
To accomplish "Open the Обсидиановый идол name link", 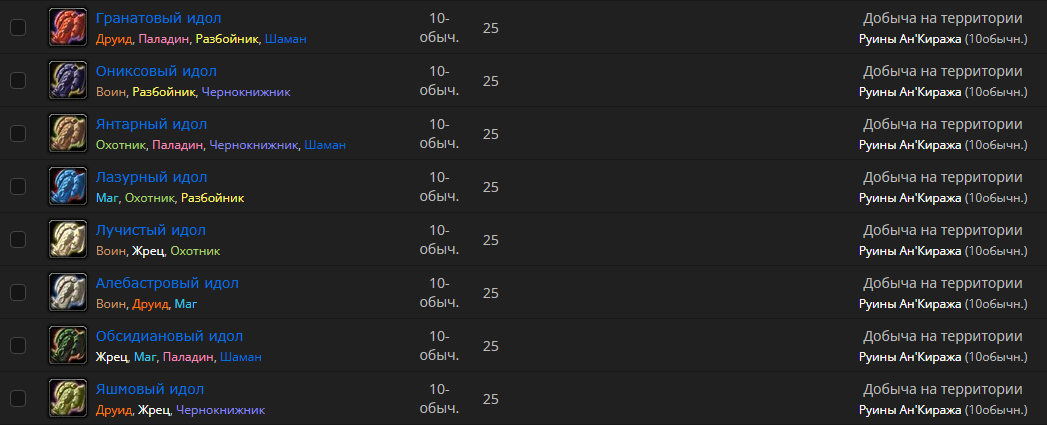I will click(x=169, y=336).
